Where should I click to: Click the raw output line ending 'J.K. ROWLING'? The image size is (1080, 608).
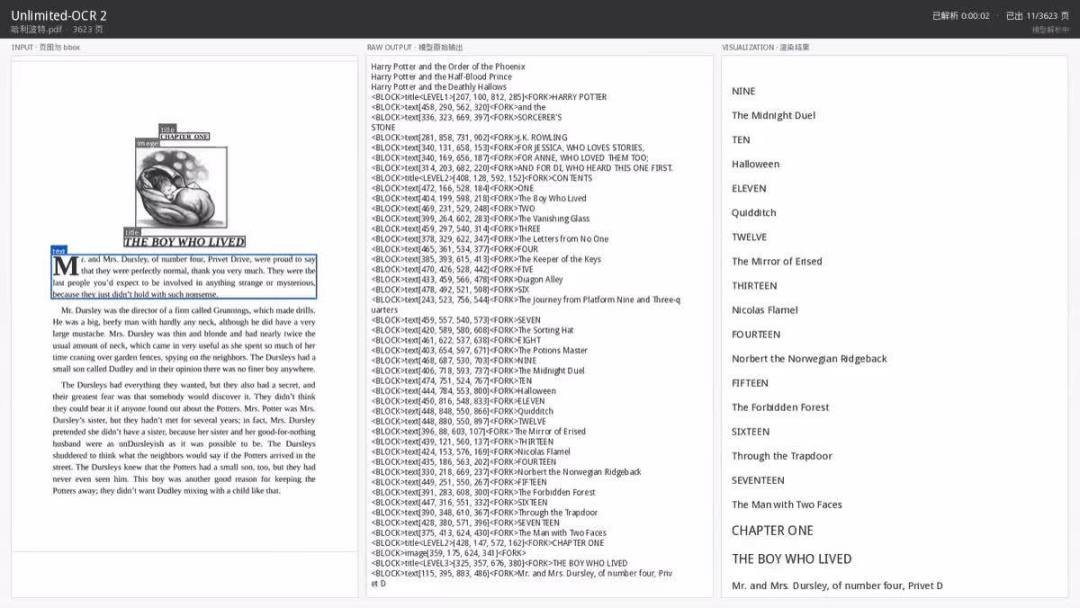(469, 138)
